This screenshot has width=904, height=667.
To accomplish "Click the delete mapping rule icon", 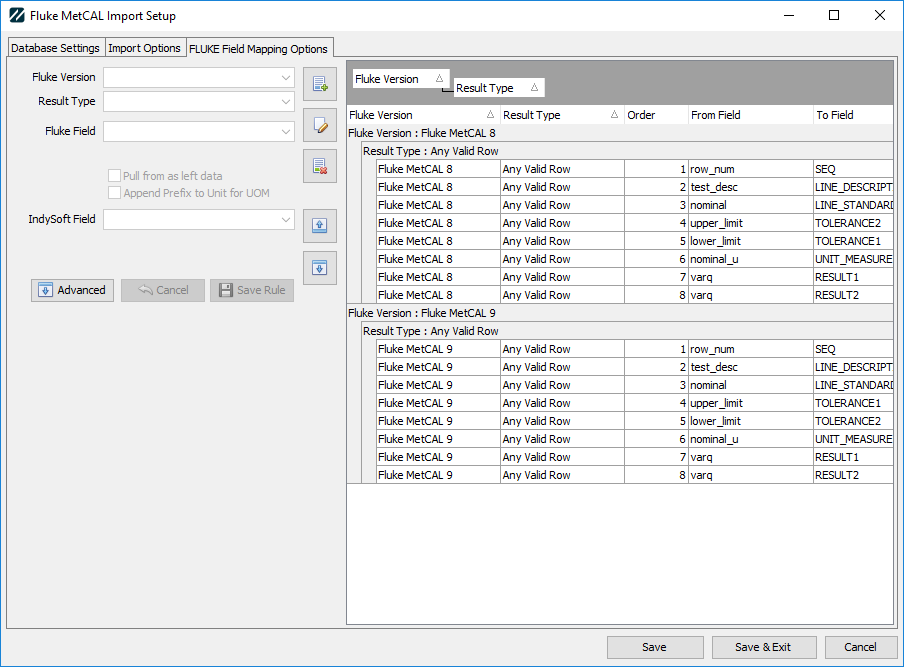I will point(320,166).
